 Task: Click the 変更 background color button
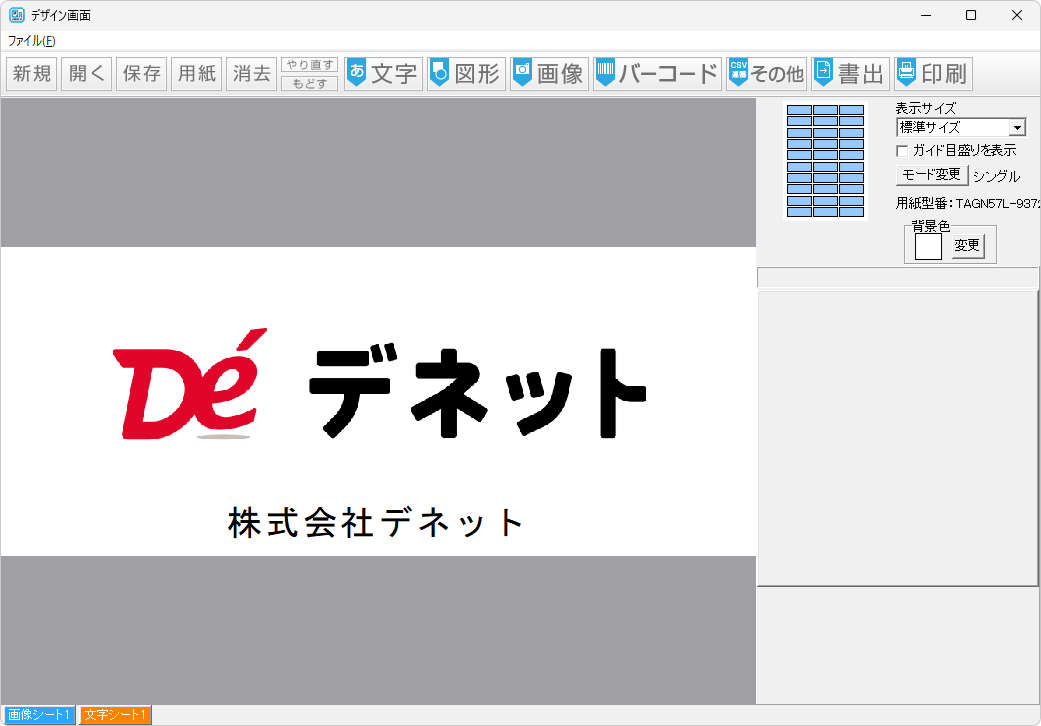tap(967, 246)
